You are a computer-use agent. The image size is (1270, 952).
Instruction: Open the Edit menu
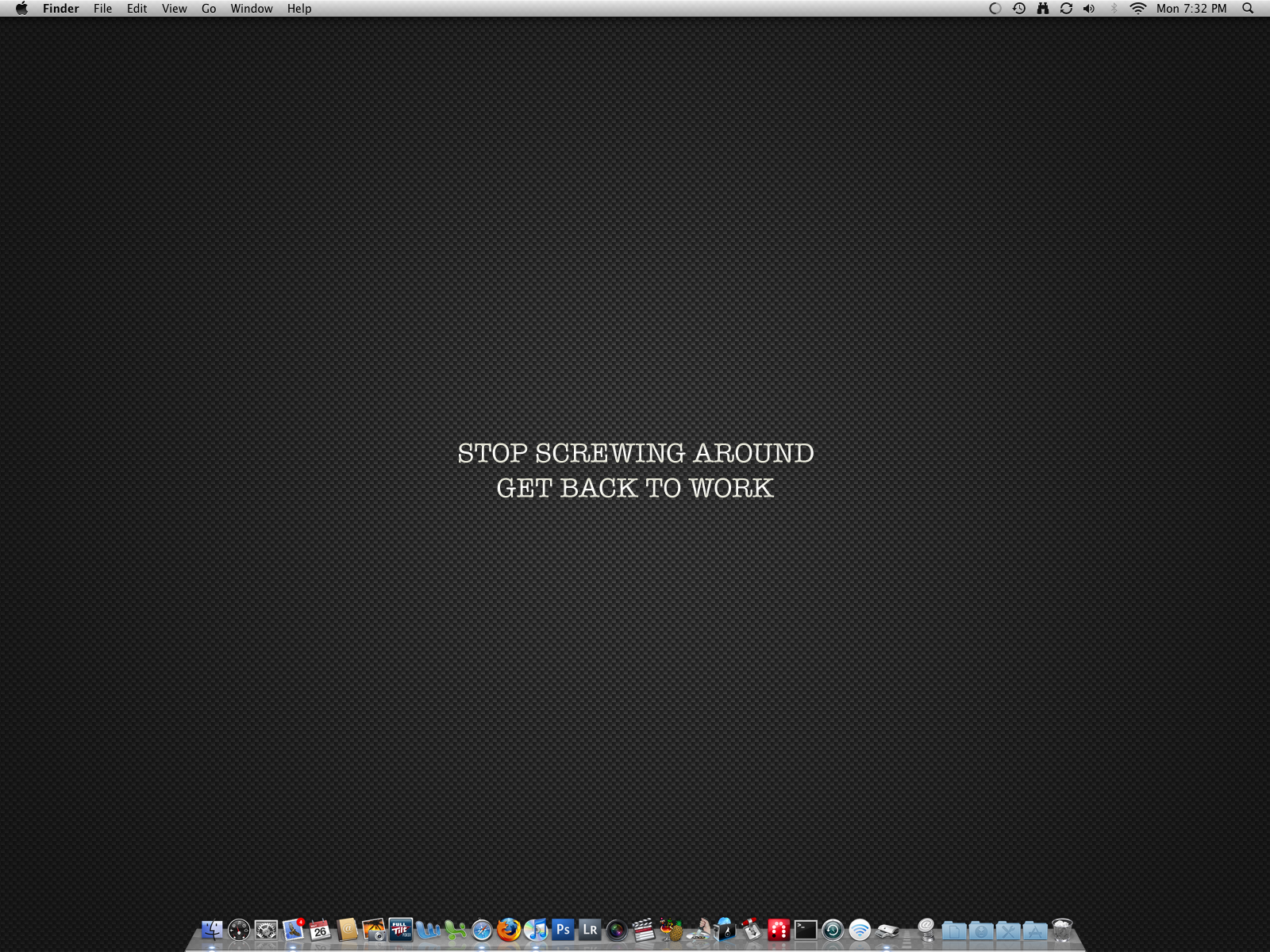click(x=137, y=9)
